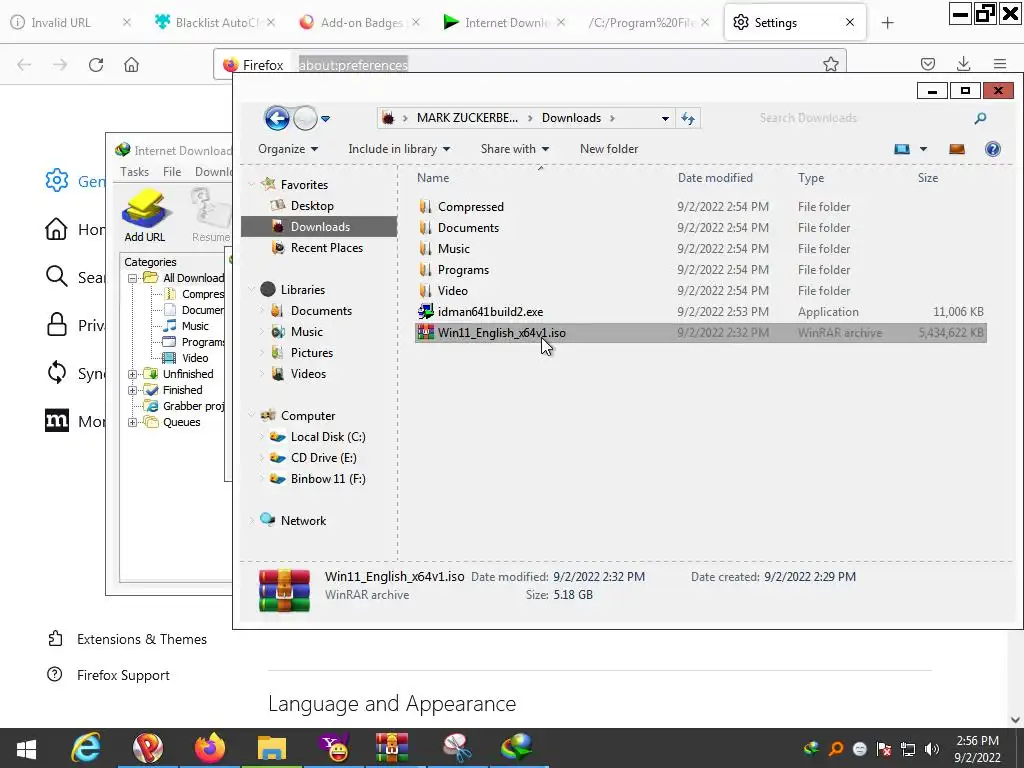This screenshot has height=768, width=1024.
Task: Sort by Type column header
Action: 810,178
